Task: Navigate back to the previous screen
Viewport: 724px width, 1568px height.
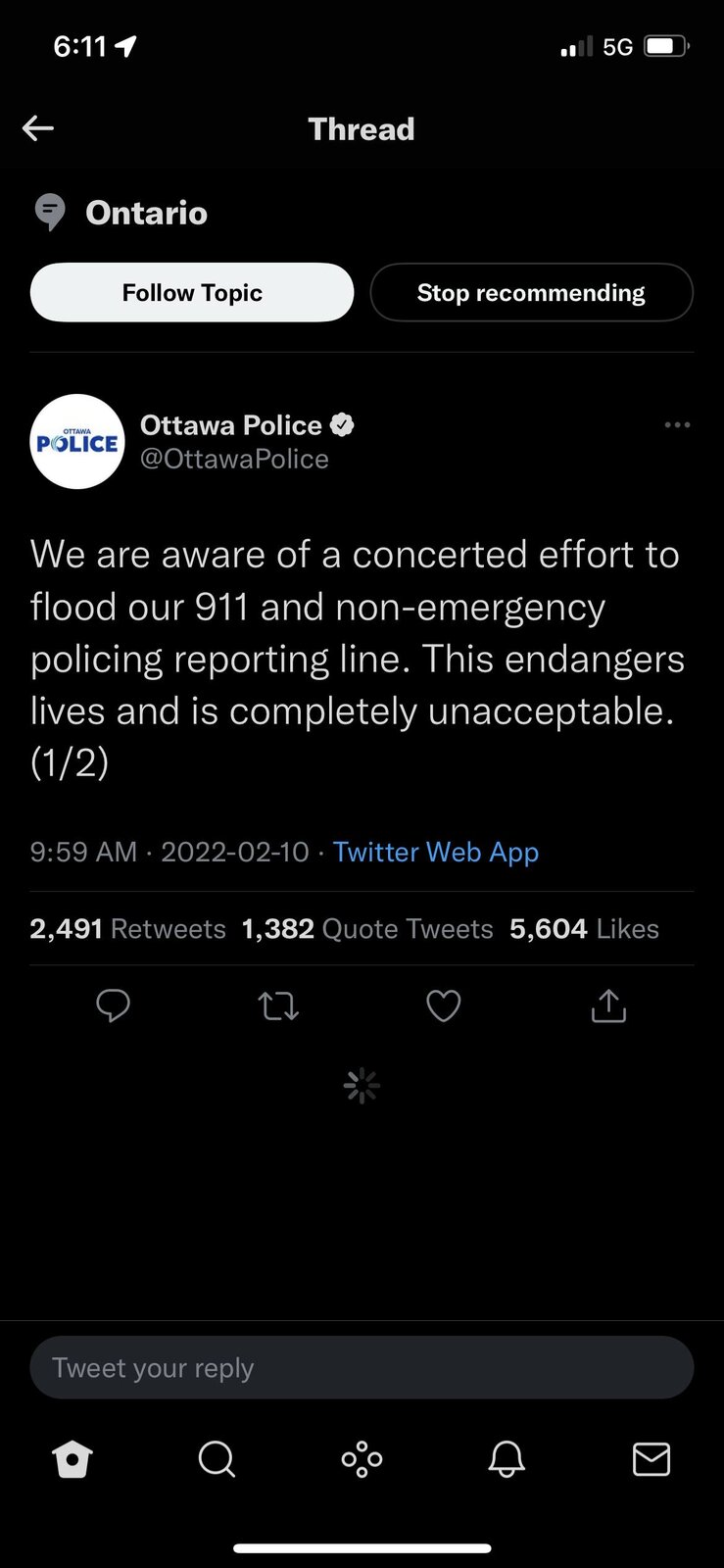Action: [x=37, y=128]
